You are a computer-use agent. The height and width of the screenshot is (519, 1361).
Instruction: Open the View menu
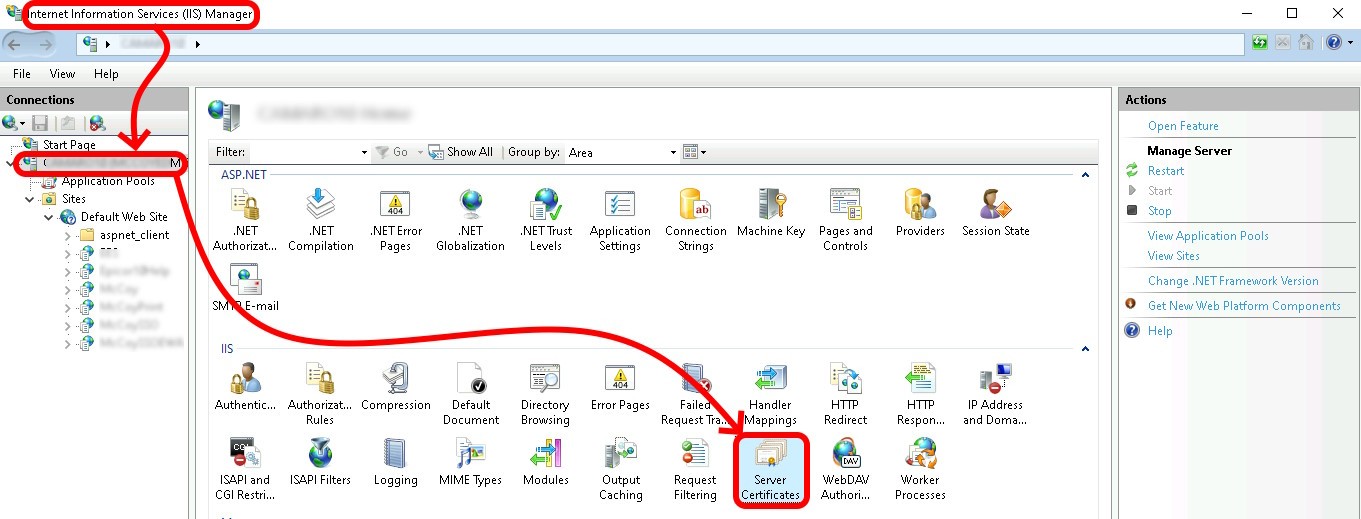(62, 74)
